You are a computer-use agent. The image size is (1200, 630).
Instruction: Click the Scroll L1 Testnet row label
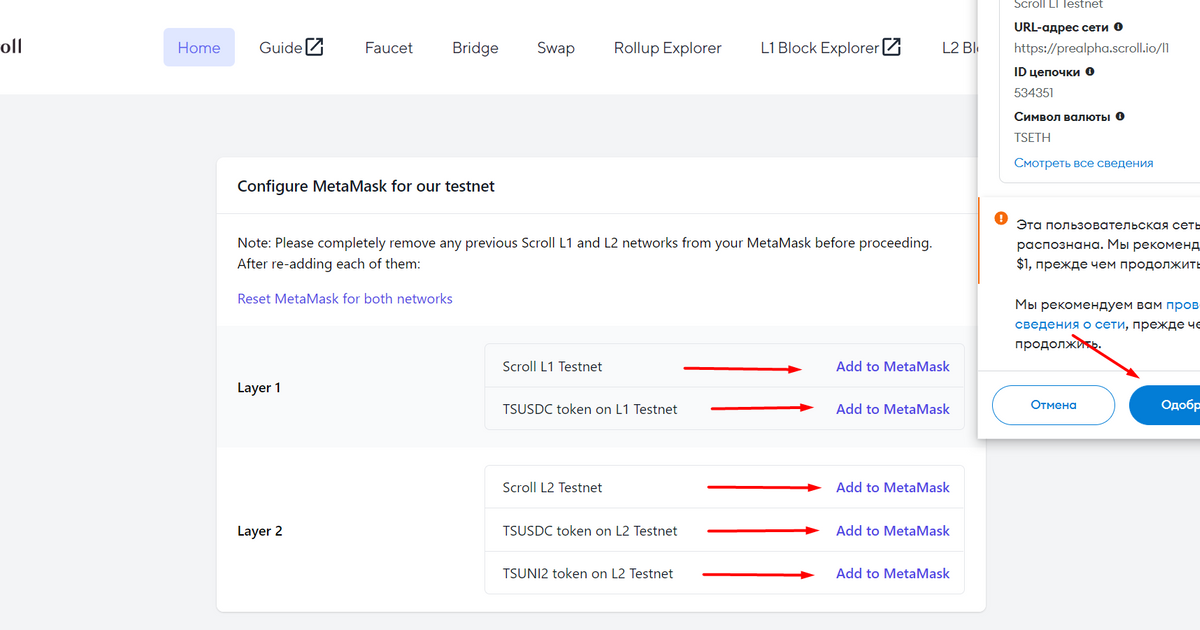click(x=553, y=366)
